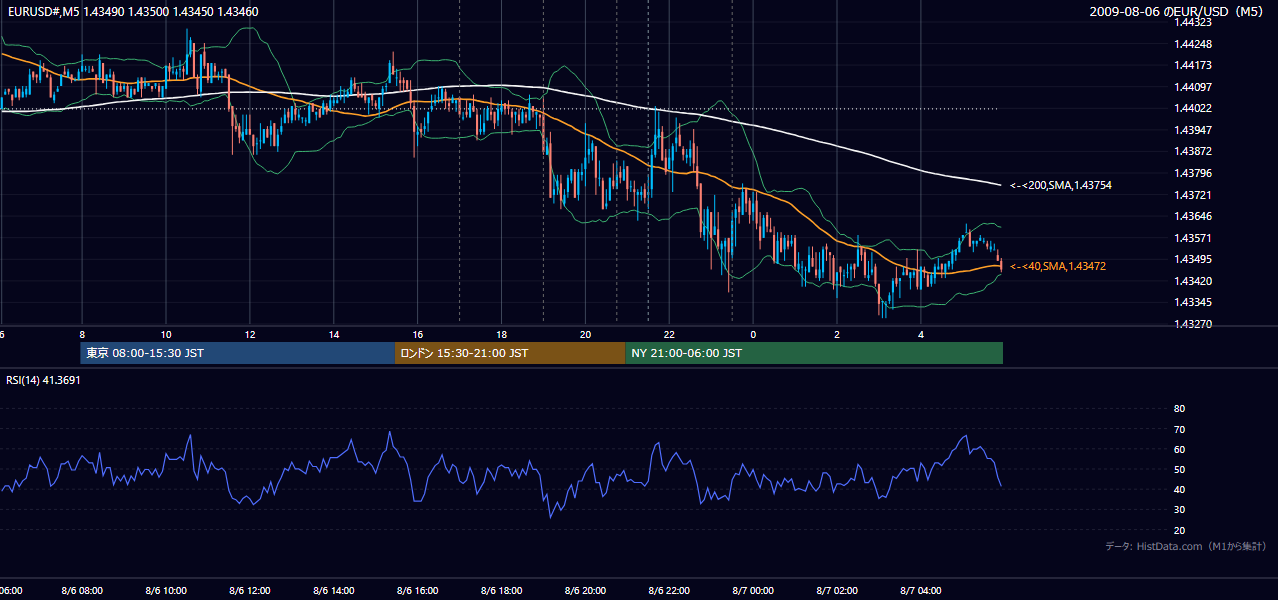
Task: Click price axis value 1.43270
Action: (x=1194, y=324)
